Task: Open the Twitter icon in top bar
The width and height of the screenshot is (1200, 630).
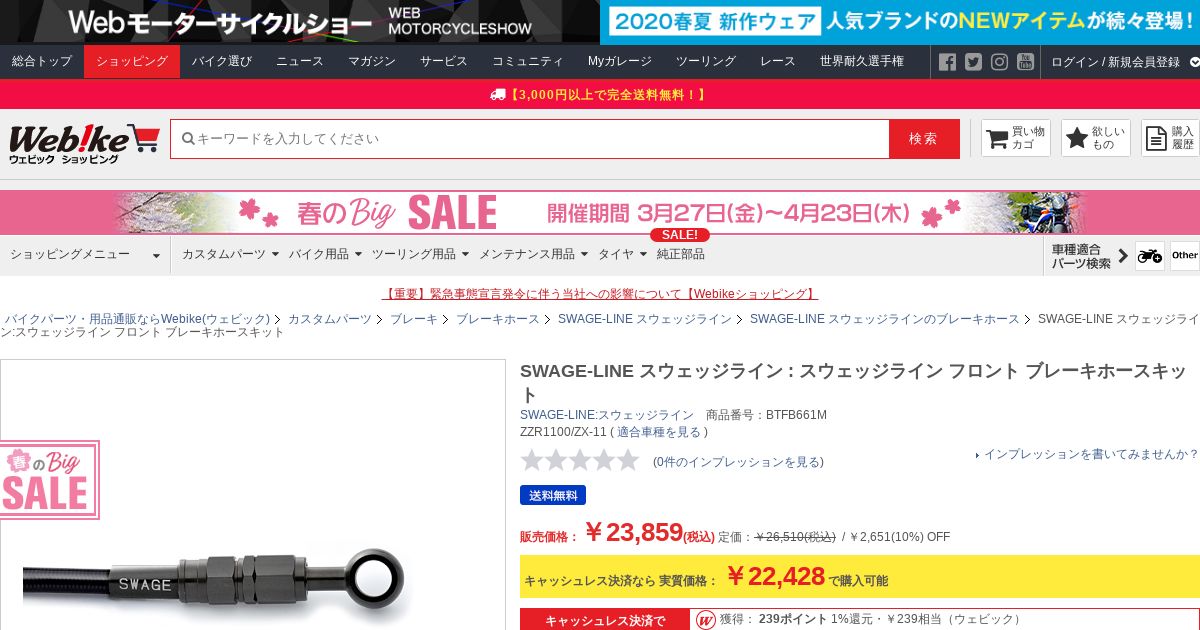Action: [973, 62]
